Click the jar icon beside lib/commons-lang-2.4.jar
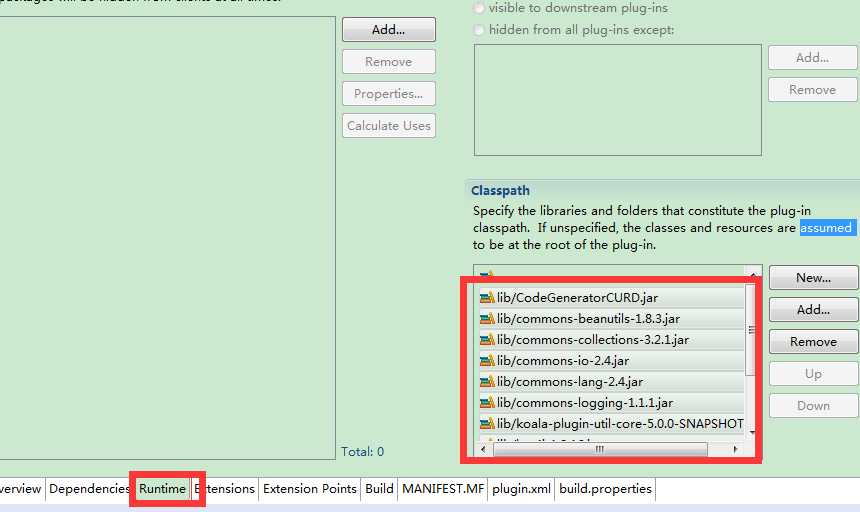The height and width of the screenshot is (512, 860). pos(487,382)
